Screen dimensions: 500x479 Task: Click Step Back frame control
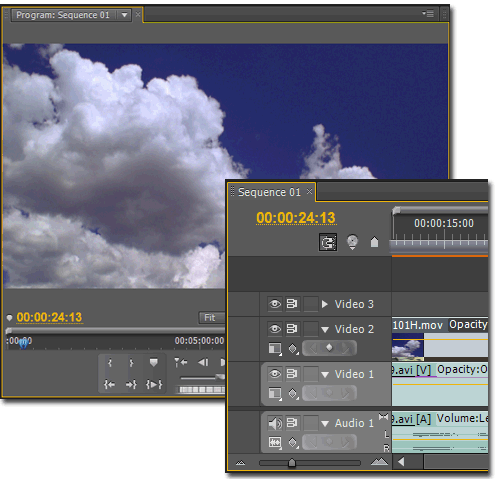pos(203,362)
